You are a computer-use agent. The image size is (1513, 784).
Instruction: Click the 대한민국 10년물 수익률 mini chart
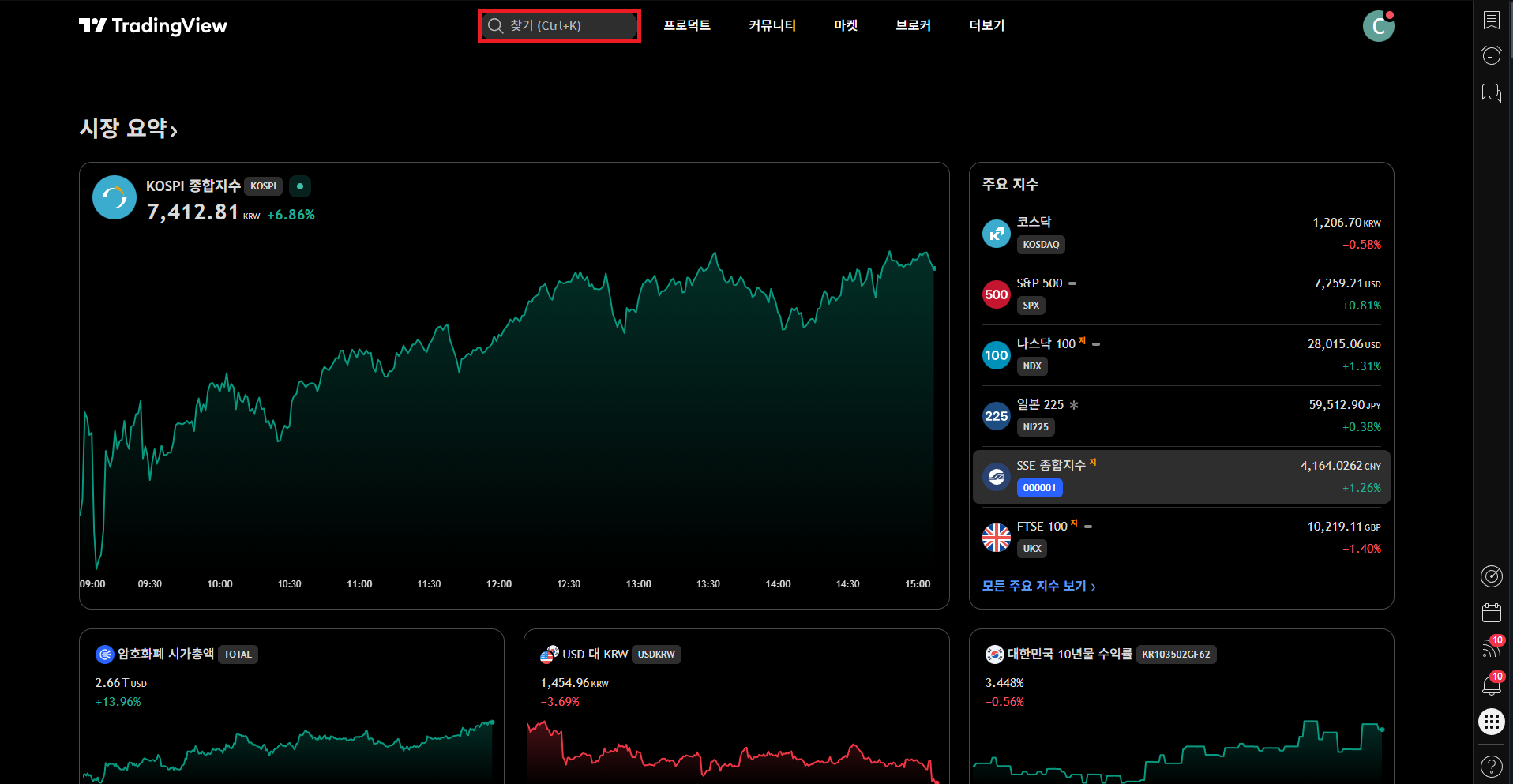tap(1178, 750)
